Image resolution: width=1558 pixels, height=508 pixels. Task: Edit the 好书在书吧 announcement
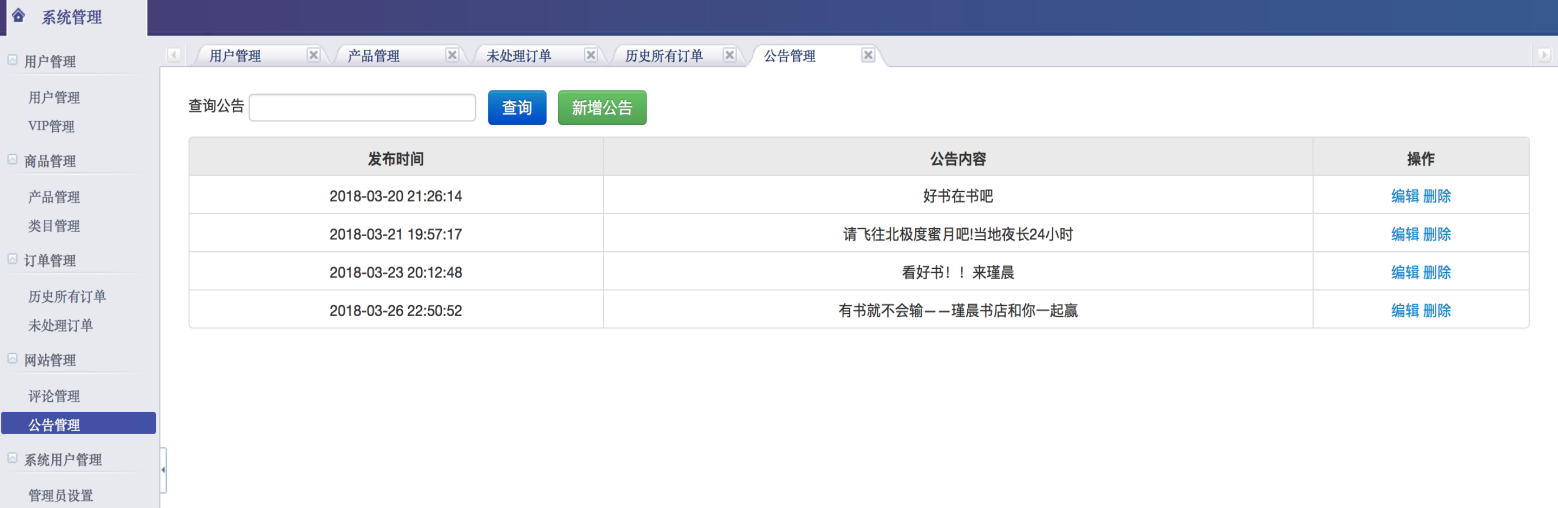[x=1405, y=196]
